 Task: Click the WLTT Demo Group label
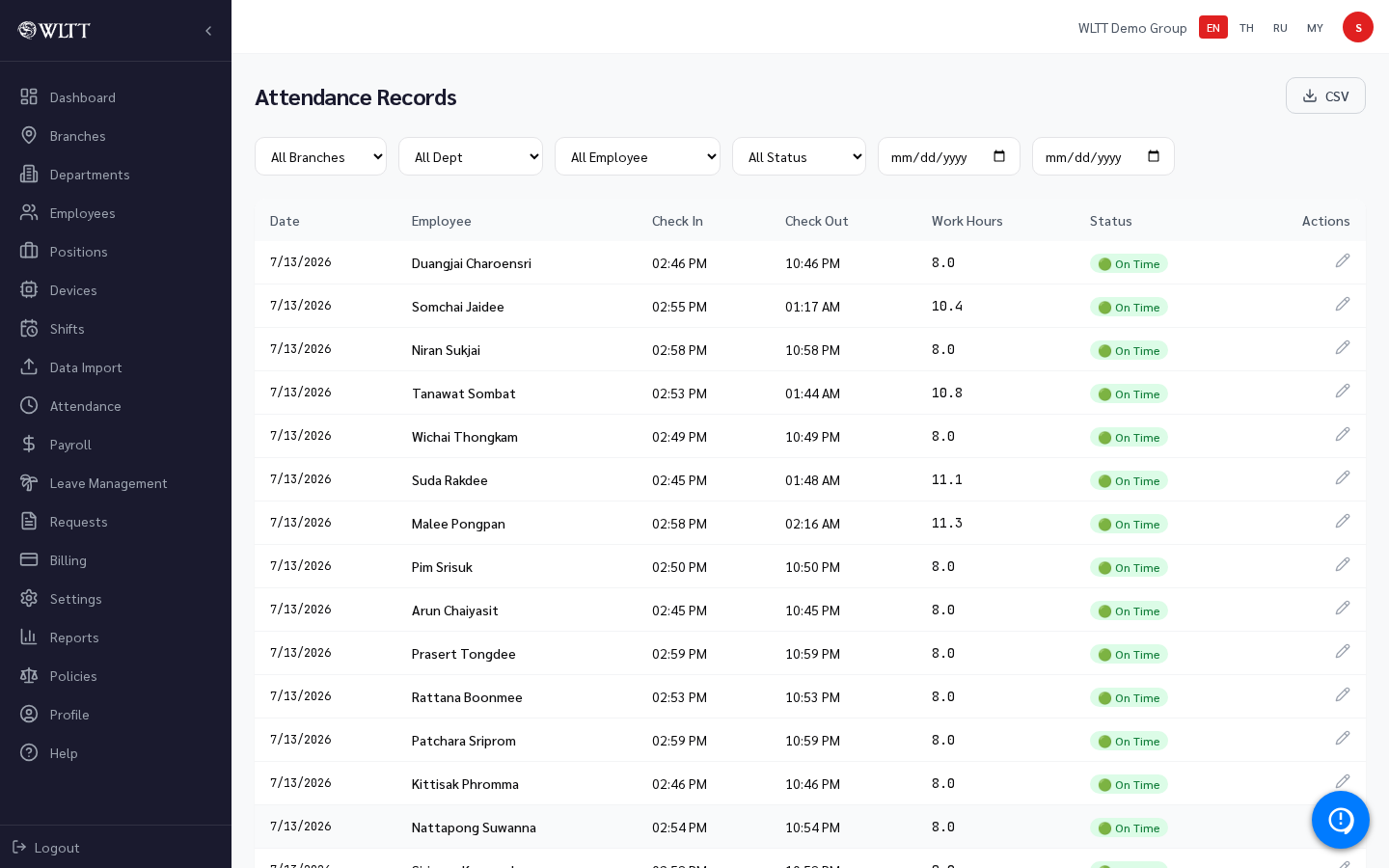pyautogui.click(x=1132, y=28)
